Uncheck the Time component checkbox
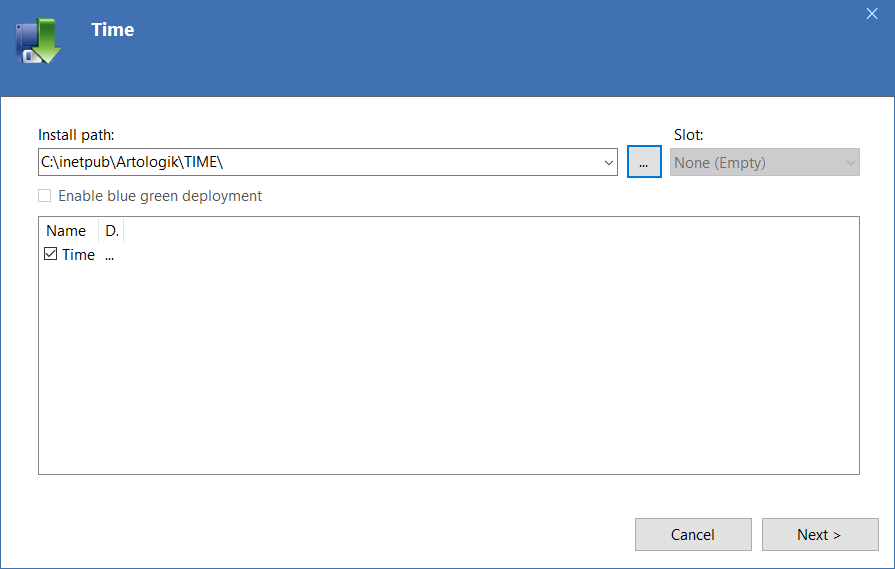 click(50, 254)
